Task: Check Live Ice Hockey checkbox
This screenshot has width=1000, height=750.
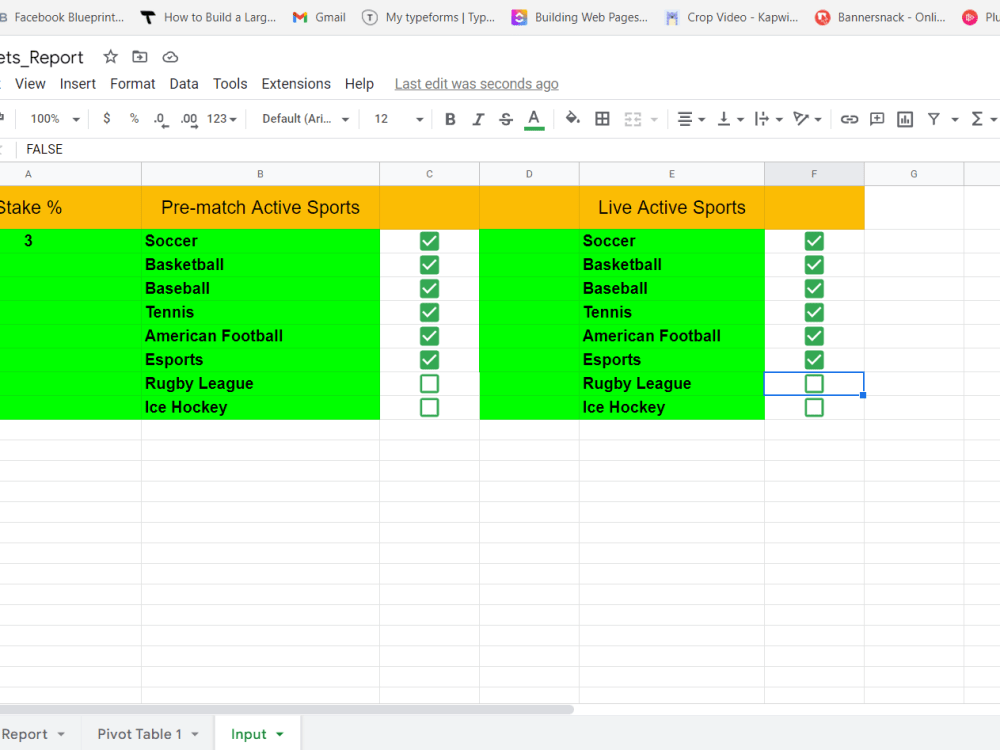Action: coord(814,408)
